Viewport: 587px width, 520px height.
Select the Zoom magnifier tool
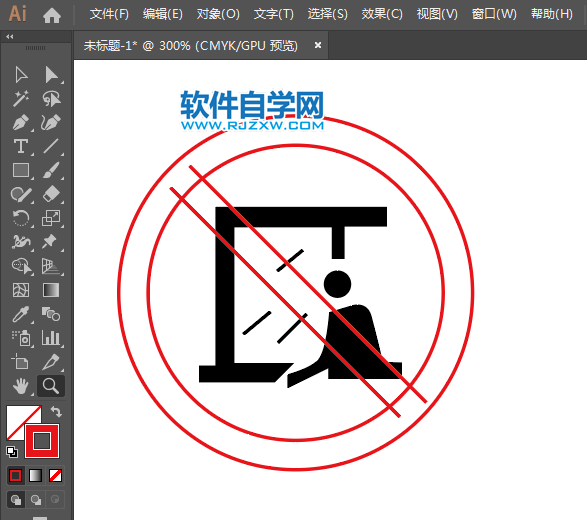coord(51,386)
